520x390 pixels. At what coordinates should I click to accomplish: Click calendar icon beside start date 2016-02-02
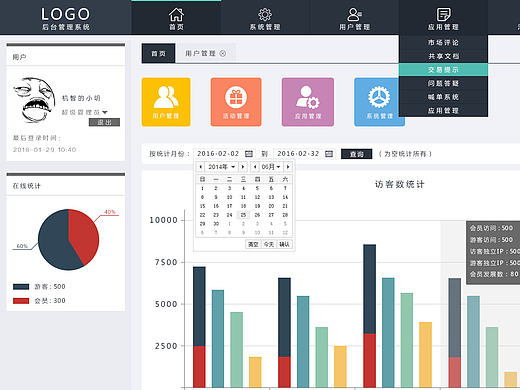coord(249,154)
